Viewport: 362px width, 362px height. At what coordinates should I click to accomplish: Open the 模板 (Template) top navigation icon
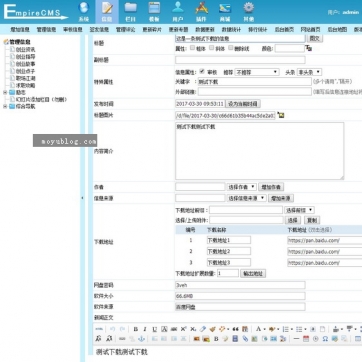click(154, 11)
